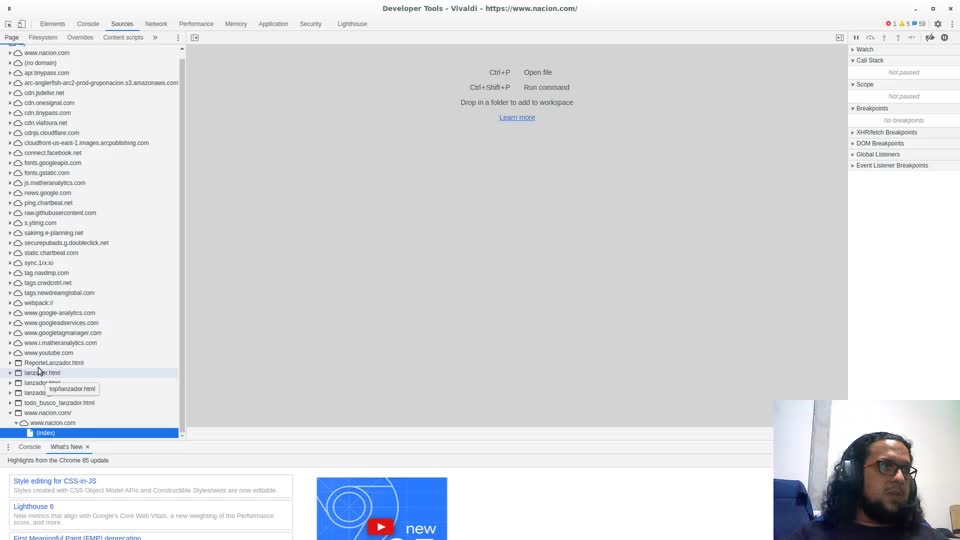This screenshot has width=960, height=540.
Task: Pause script execution
Action: 856,37
